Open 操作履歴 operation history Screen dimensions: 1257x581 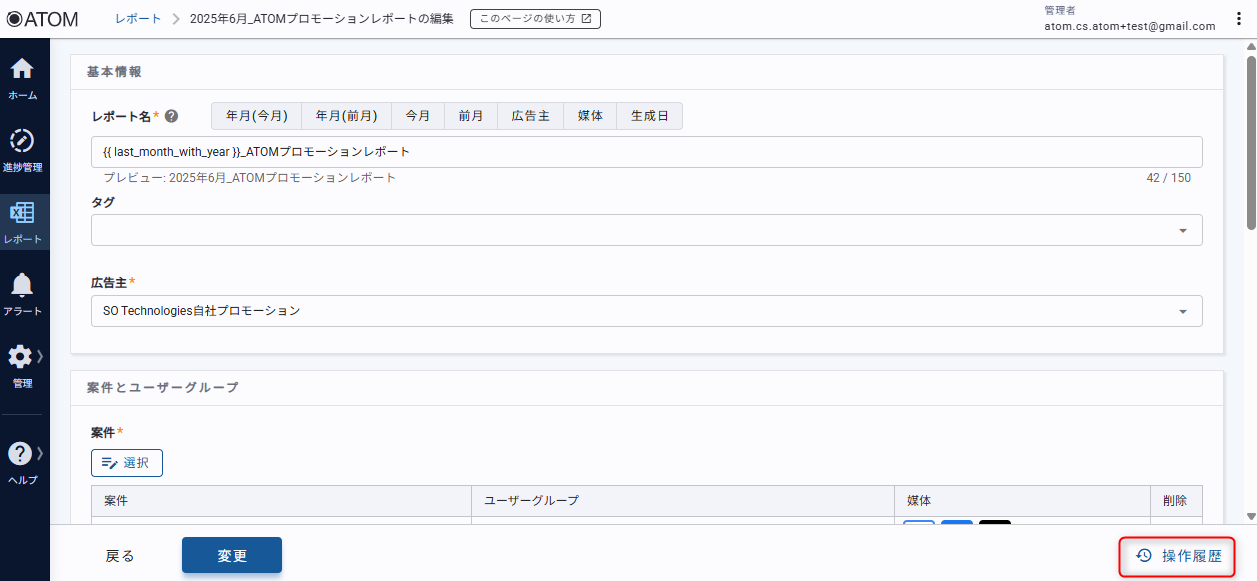click(x=1179, y=556)
